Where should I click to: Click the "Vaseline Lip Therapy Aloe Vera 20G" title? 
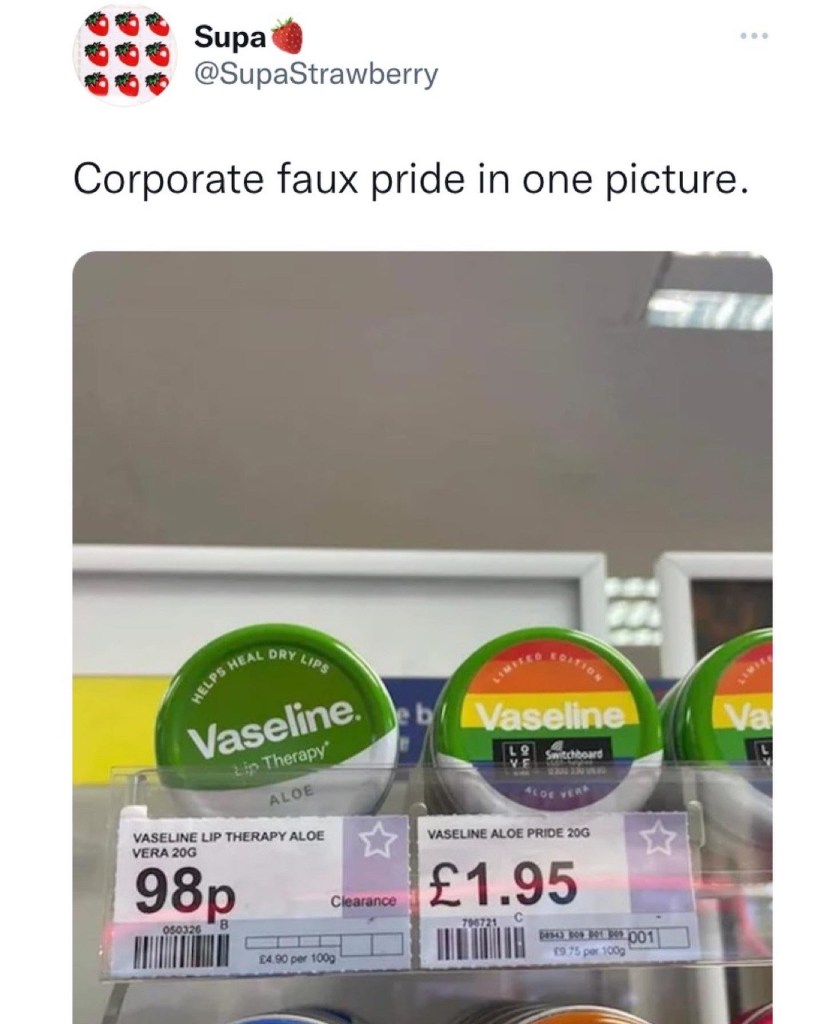pyautogui.click(x=228, y=844)
